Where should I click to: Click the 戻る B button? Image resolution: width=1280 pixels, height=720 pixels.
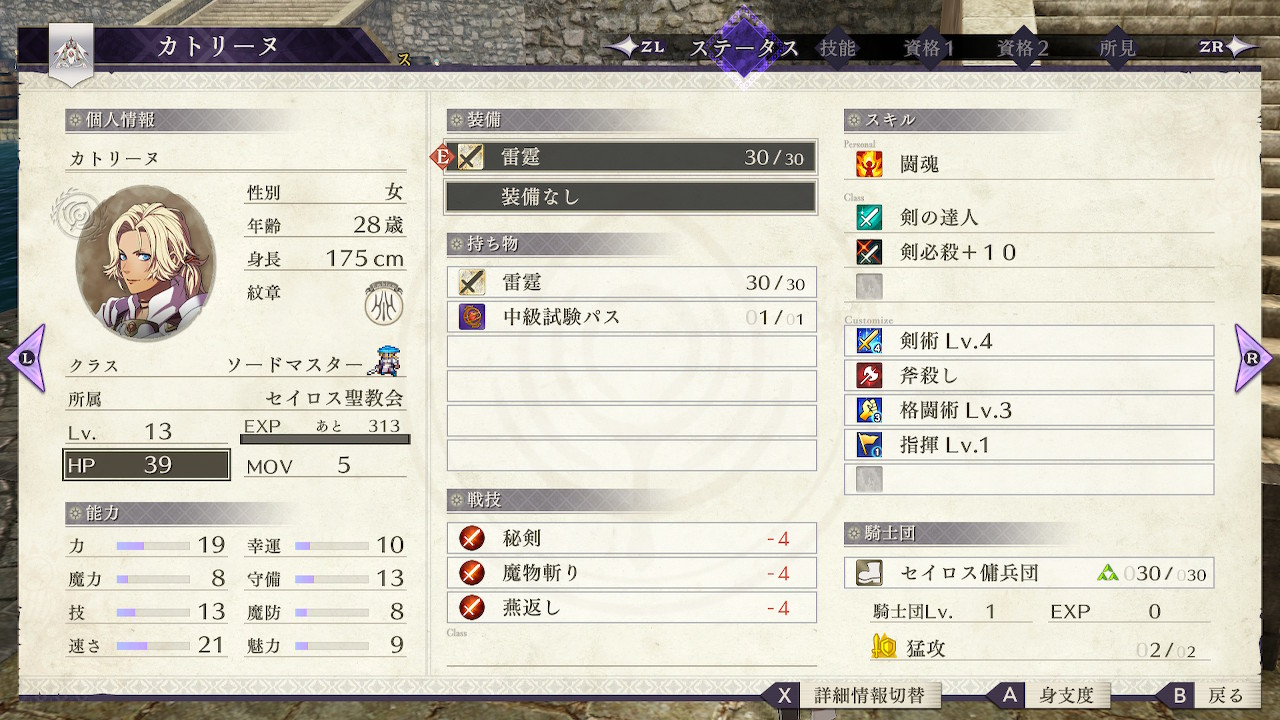(1208, 695)
